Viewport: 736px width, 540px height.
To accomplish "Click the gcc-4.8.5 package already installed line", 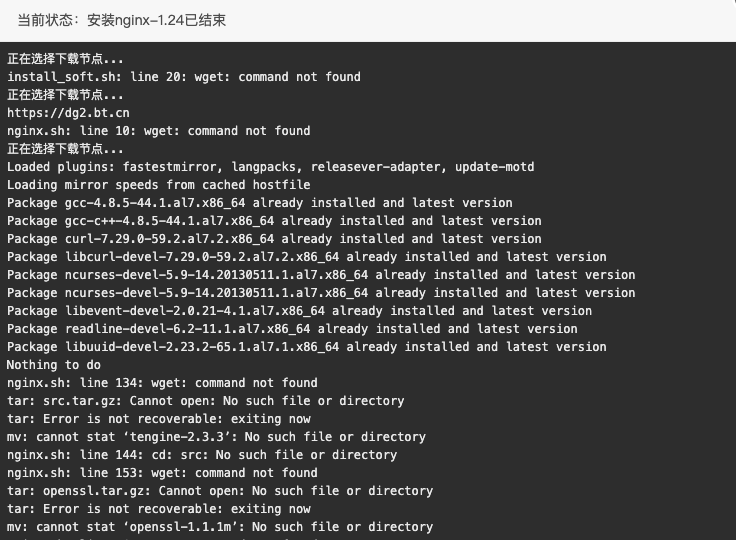I will point(260,203).
